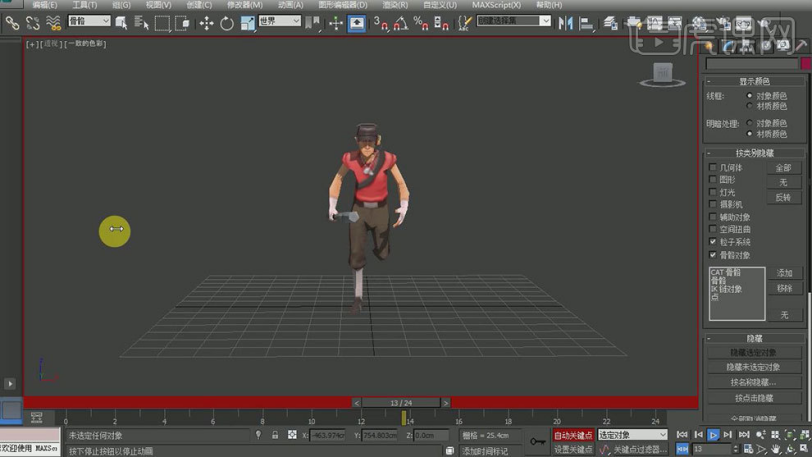Click the Time Configuration icon
Image resolution: width=812 pixels, height=457 pixels.
coord(748,449)
